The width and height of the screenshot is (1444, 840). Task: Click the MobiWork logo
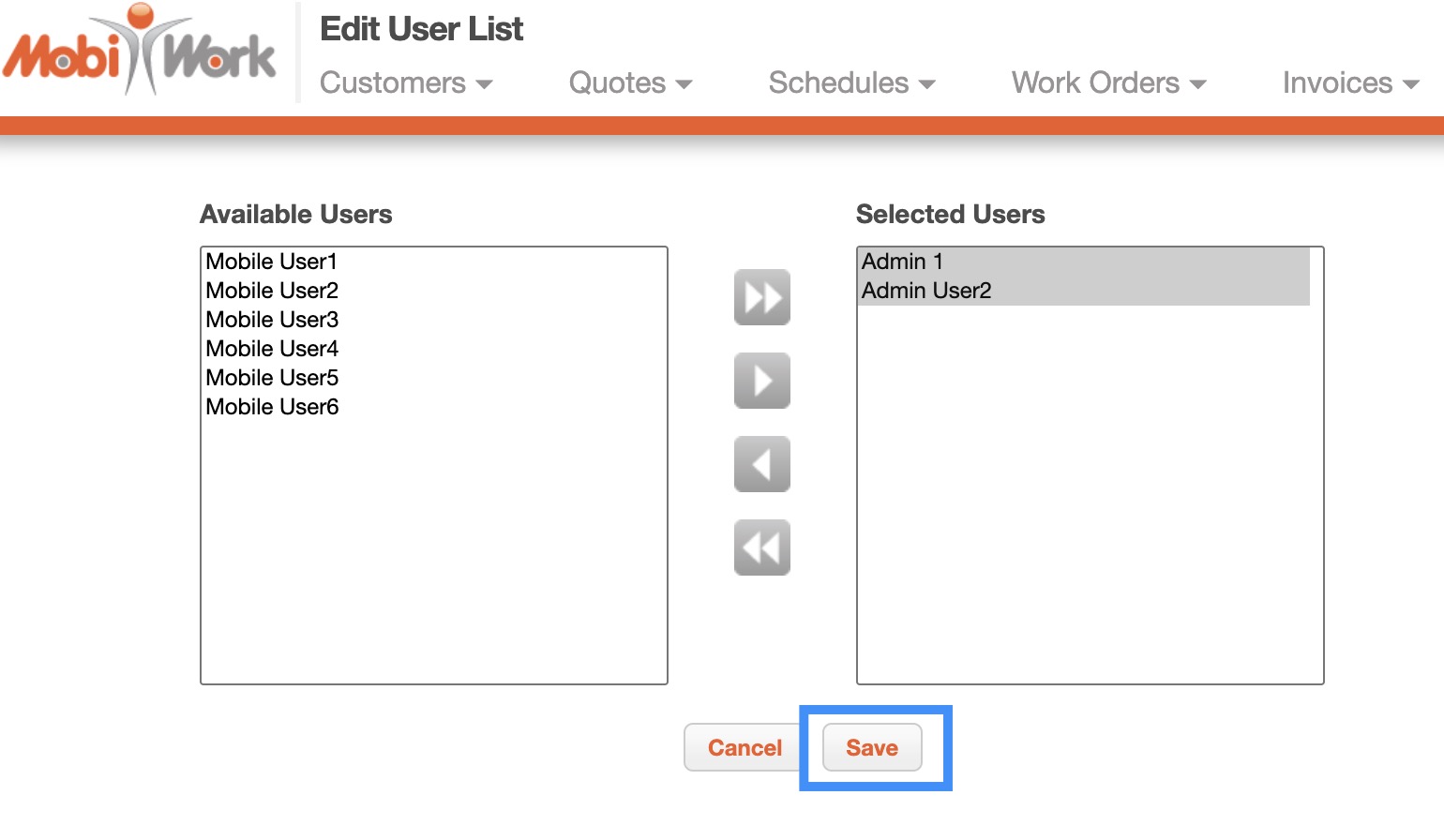pyautogui.click(x=141, y=52)
